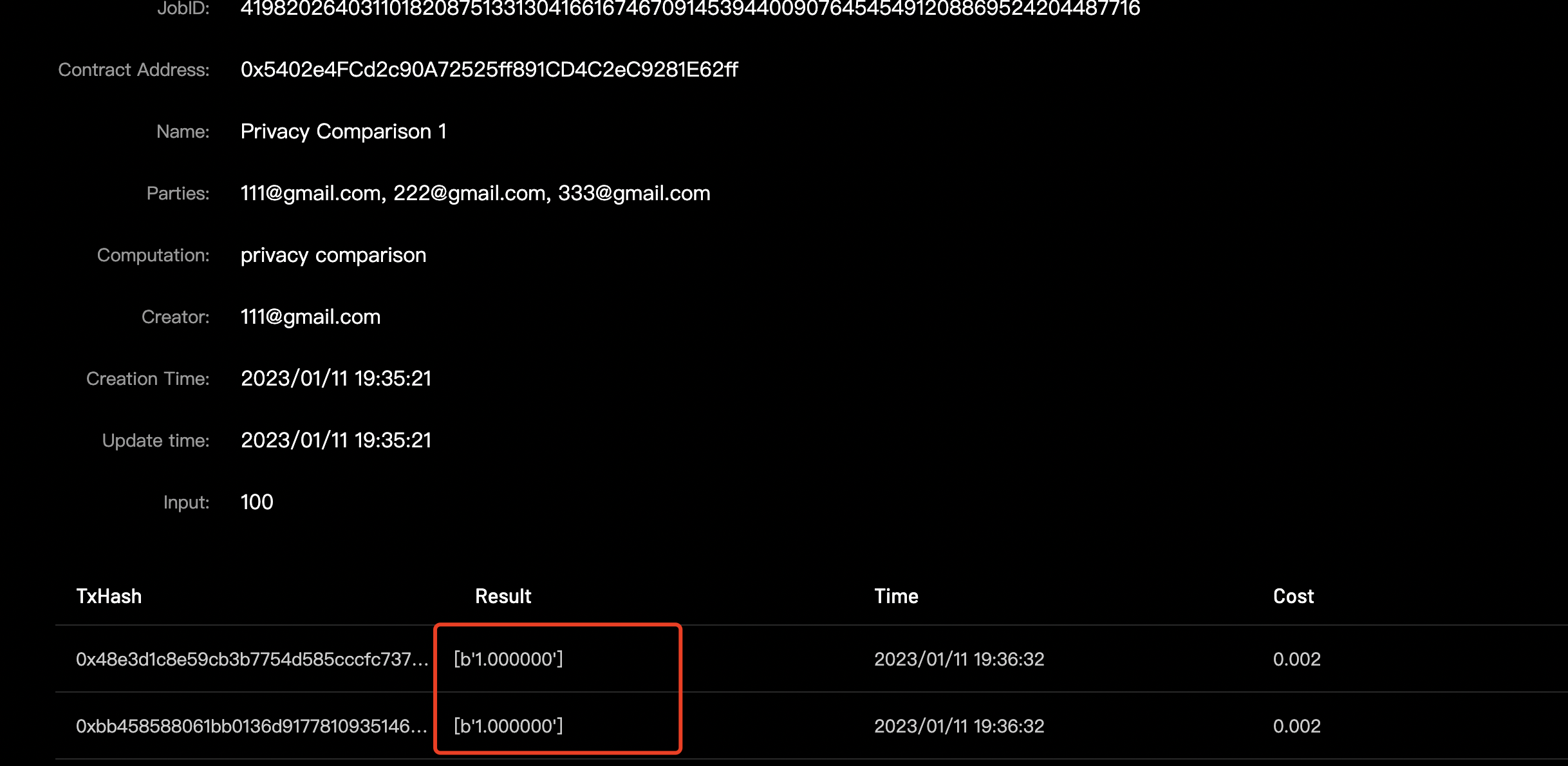This screenshot has height=766, width=1568.
Task: Click the privacy comparison computation icon
Action: (333, 254)
